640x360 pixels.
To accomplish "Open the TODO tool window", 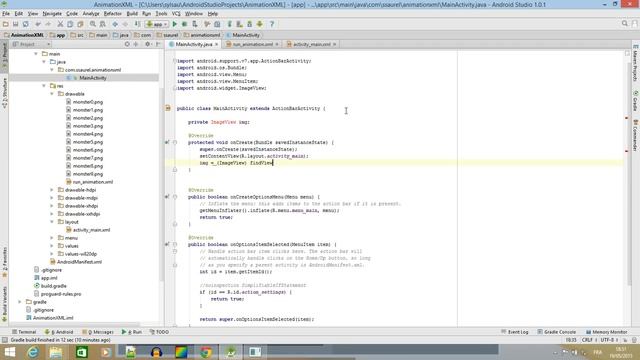I will pyautogui.click(x=159, y=332).
